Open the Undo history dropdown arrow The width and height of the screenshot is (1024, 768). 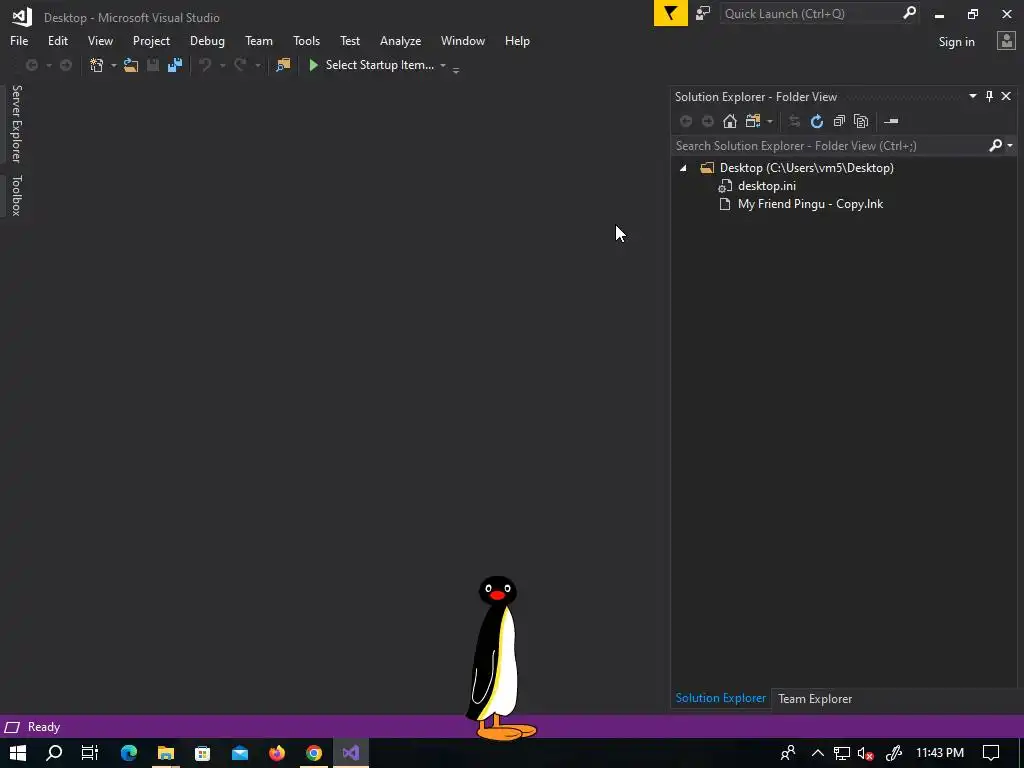223,65
